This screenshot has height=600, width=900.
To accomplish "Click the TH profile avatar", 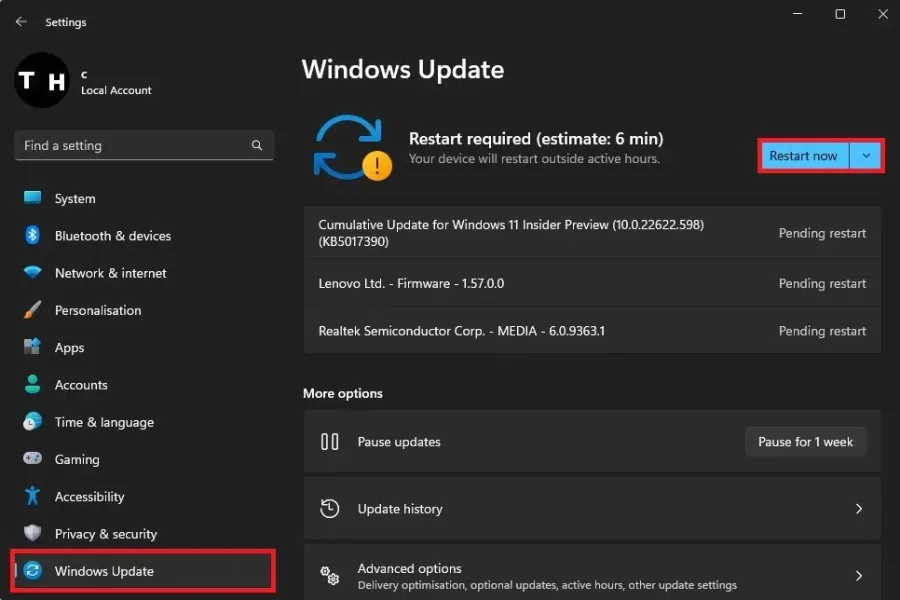I will click(42, 80).
